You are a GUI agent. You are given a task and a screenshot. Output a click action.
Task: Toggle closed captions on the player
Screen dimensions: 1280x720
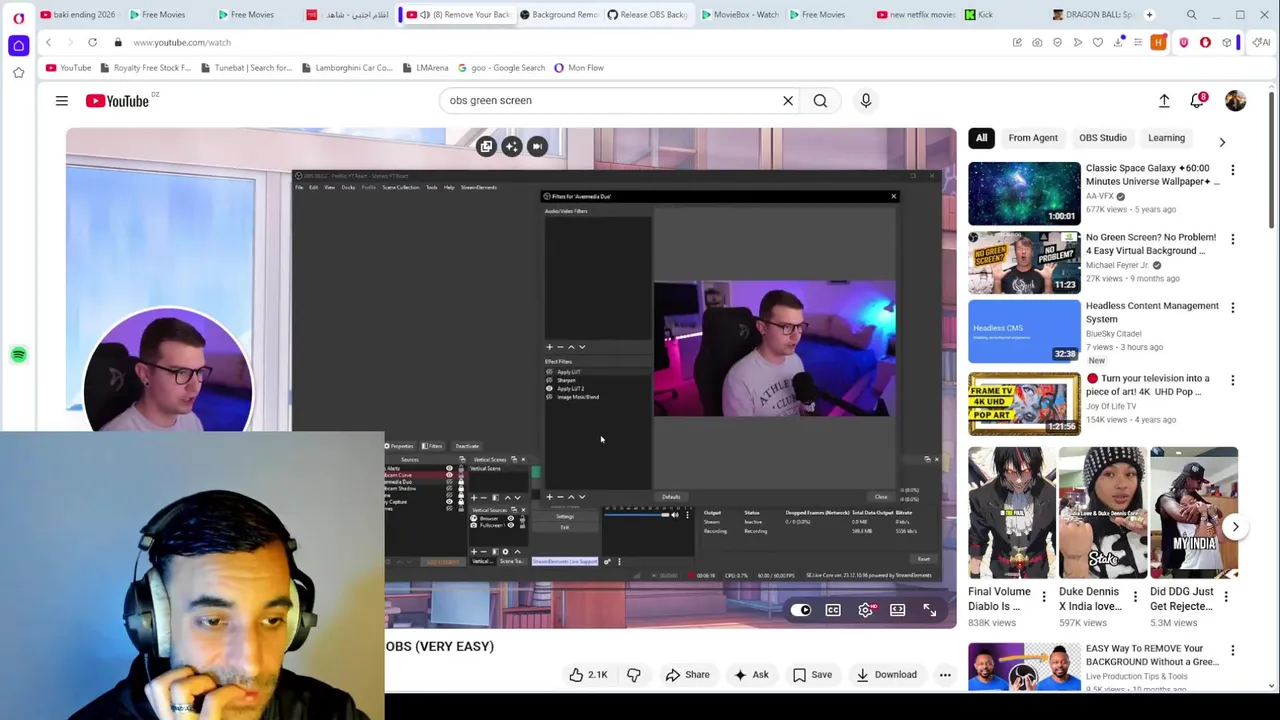pos(833,610)
